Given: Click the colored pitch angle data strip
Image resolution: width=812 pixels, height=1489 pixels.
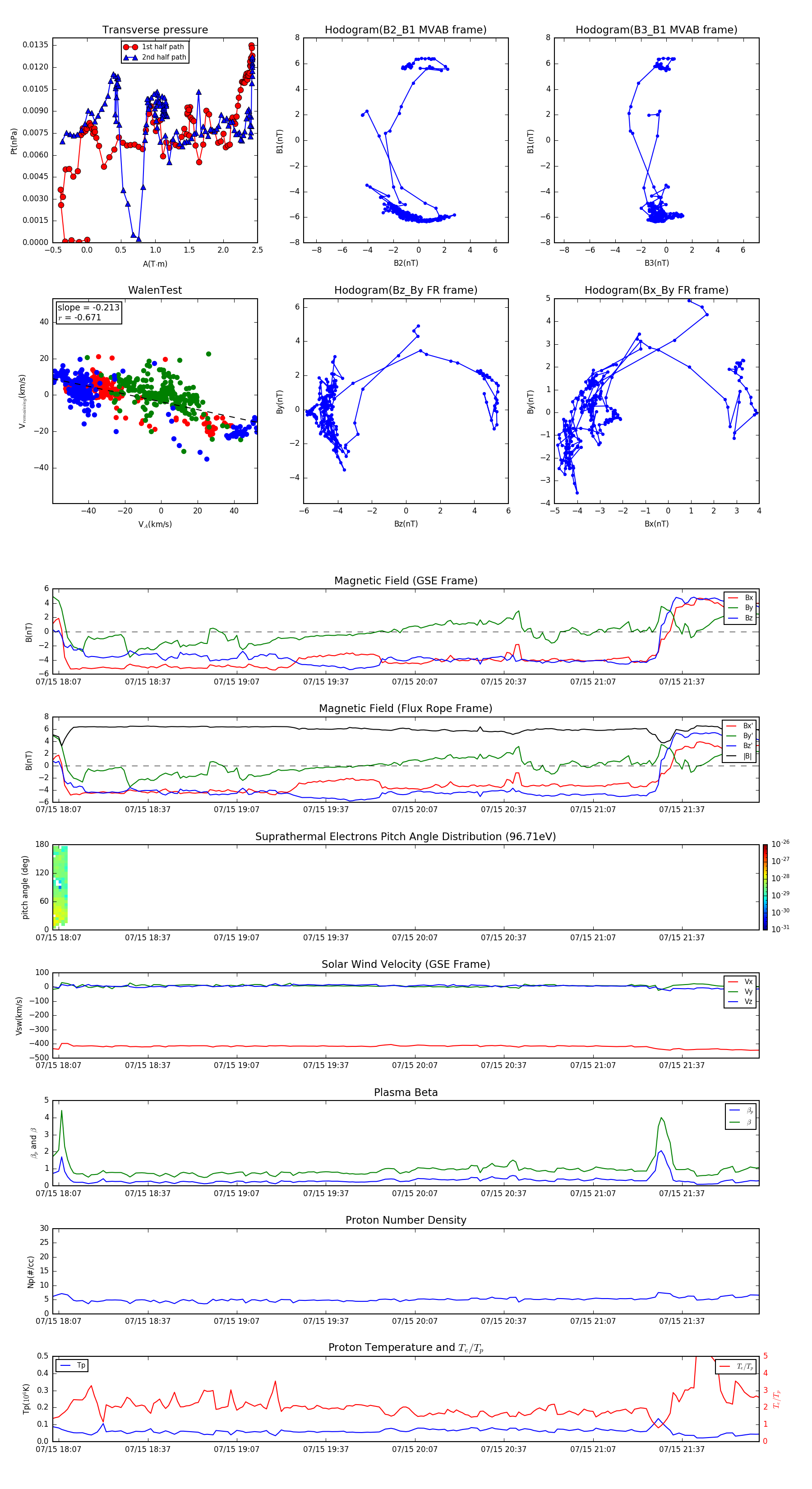Looking at the screenshot, I should click(x=60, y=887).
